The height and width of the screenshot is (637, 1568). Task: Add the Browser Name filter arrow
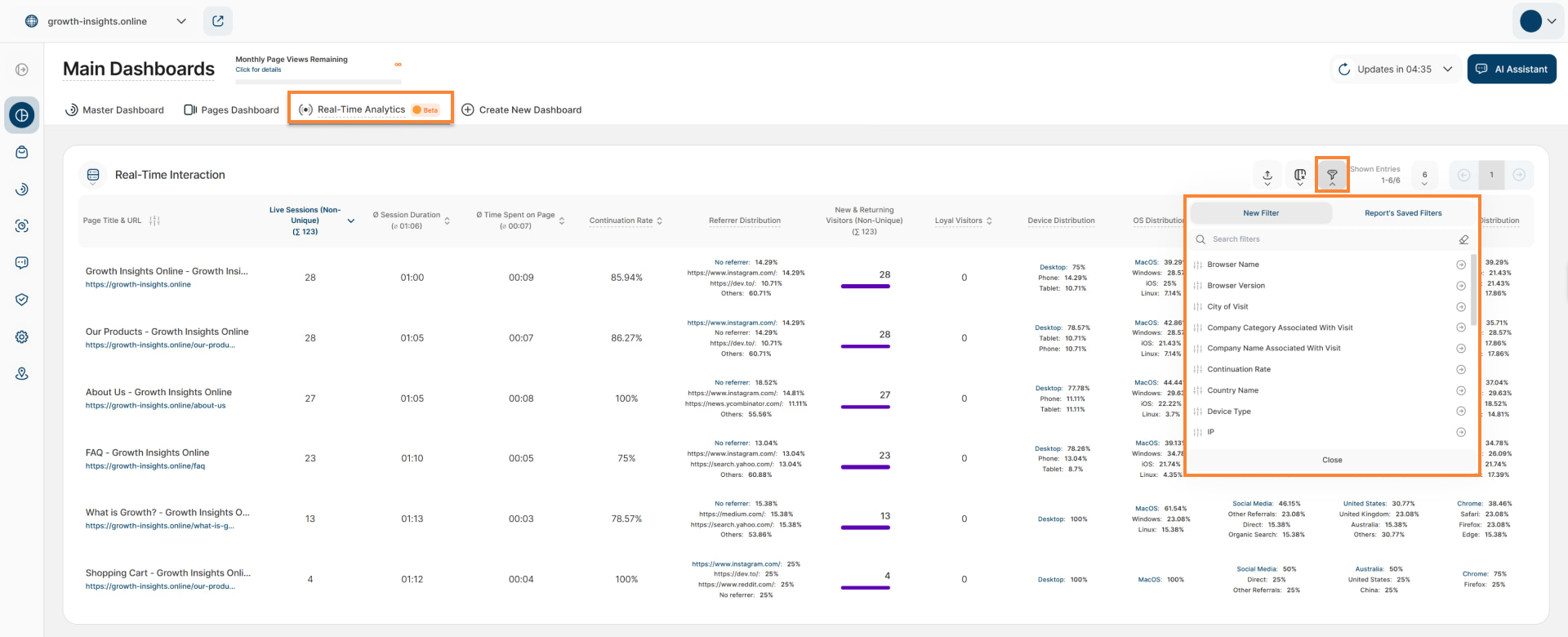point(1461,265)
